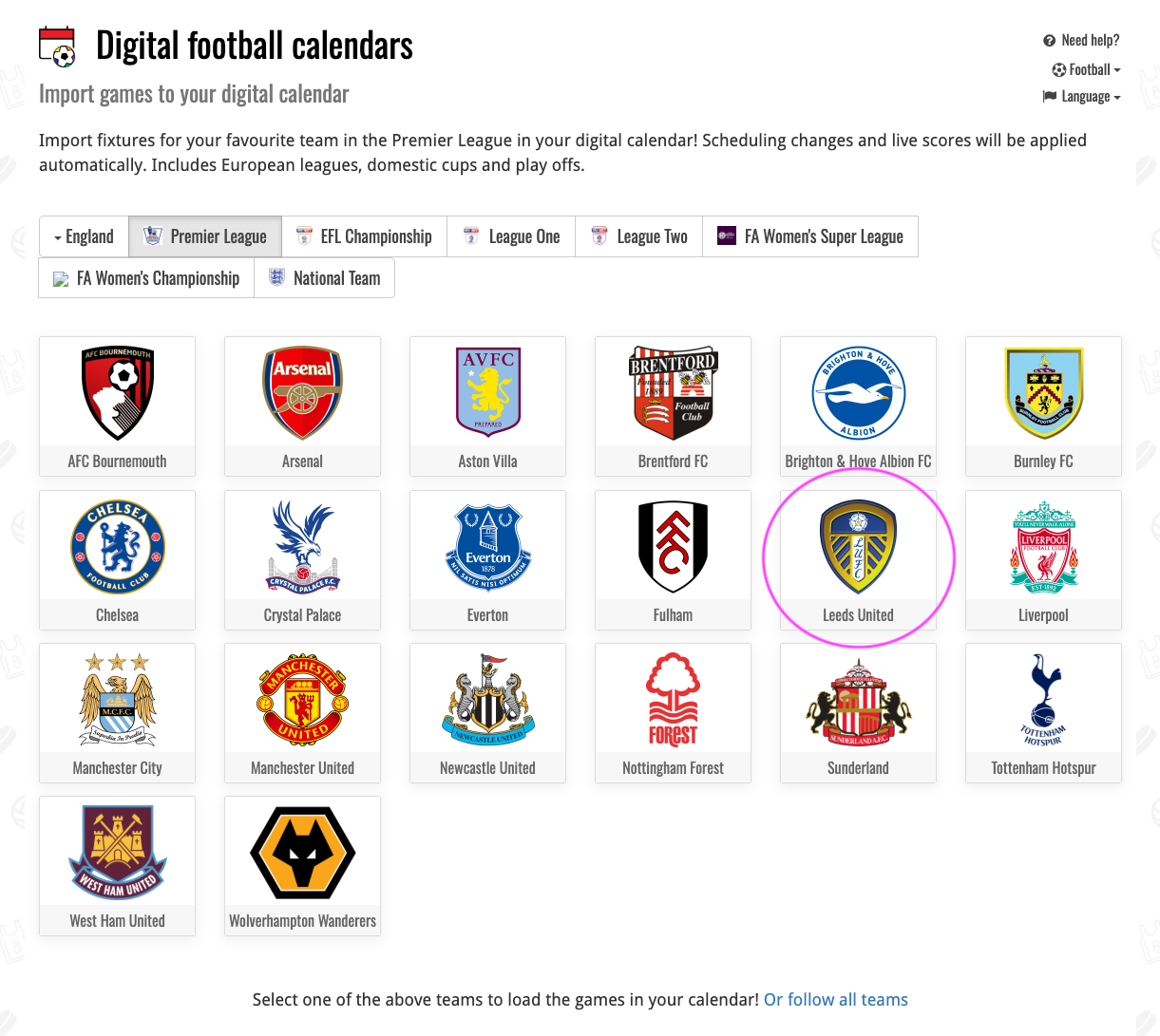Open the England country dropdown

tap(84, 236)
